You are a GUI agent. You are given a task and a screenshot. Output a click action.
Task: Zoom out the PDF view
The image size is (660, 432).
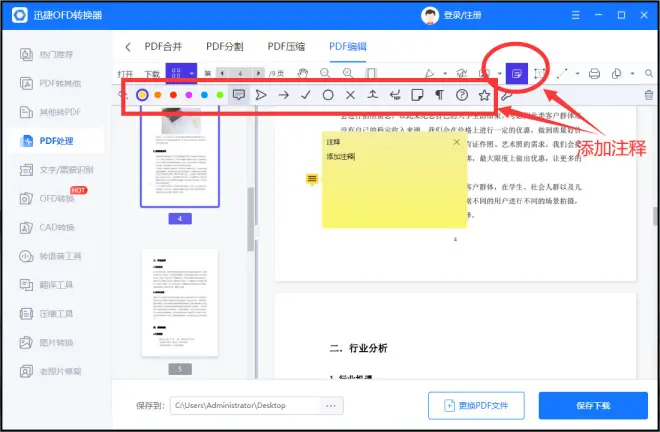325,73
